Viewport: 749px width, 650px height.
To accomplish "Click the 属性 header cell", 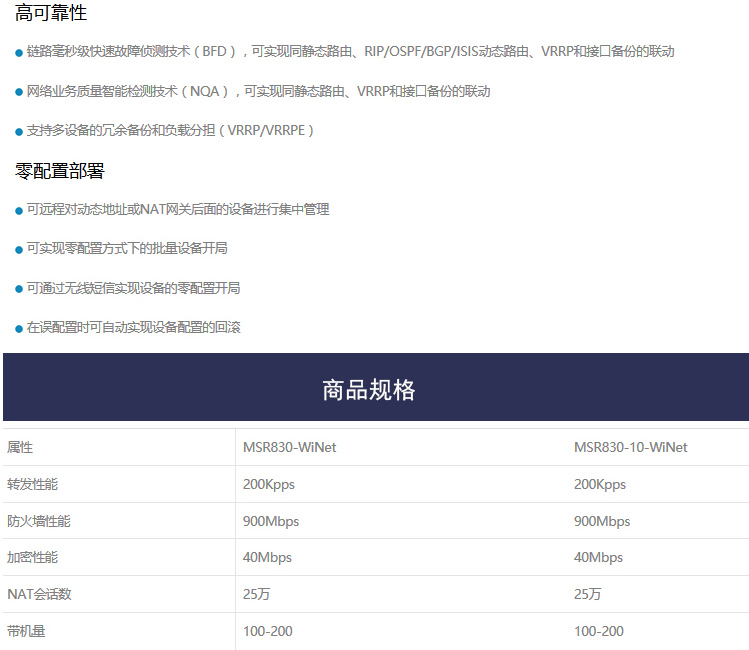I will [x=20, y=447].
